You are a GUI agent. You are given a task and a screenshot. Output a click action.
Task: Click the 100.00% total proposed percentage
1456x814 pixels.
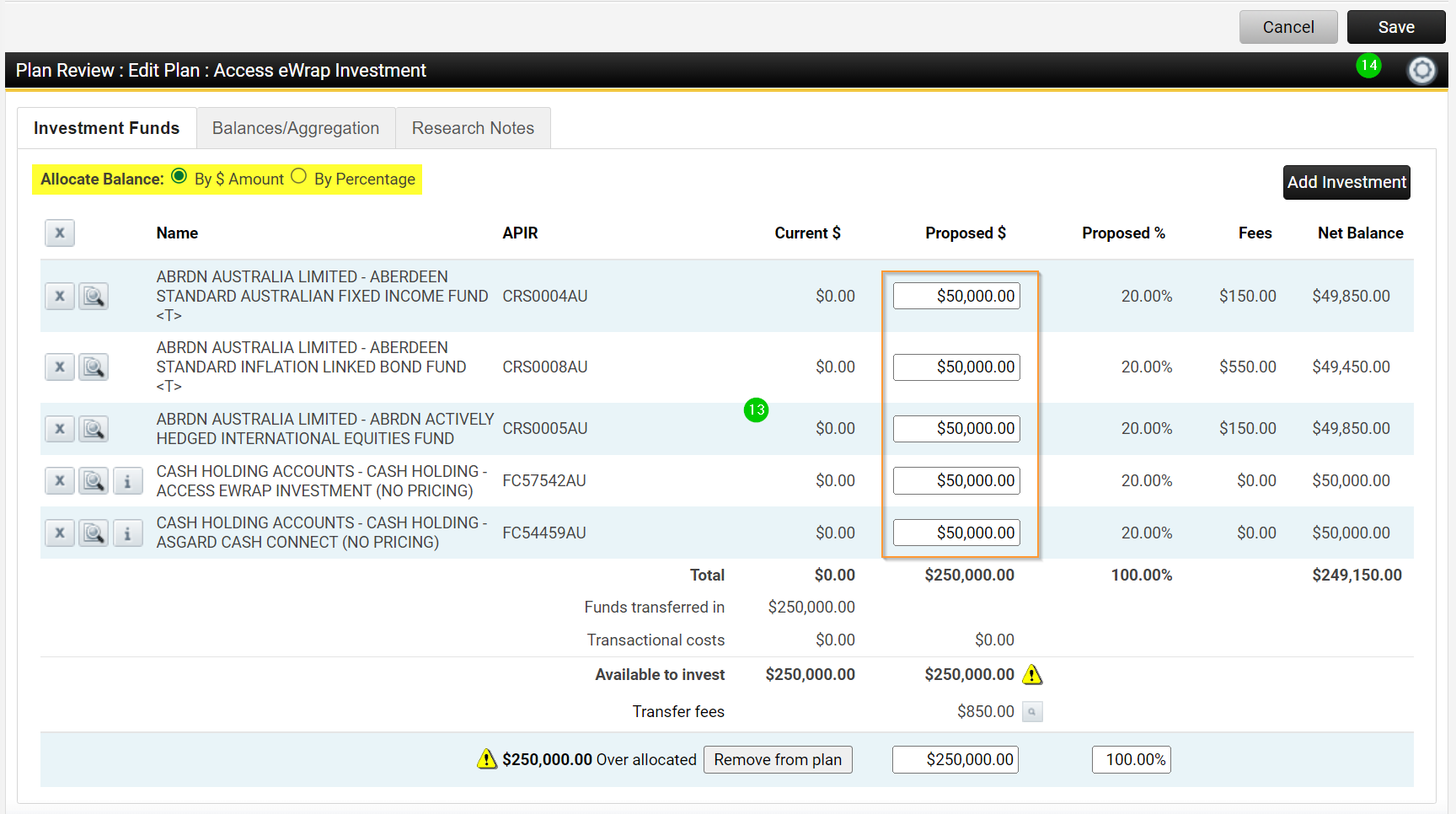[x=1142, y=575]
